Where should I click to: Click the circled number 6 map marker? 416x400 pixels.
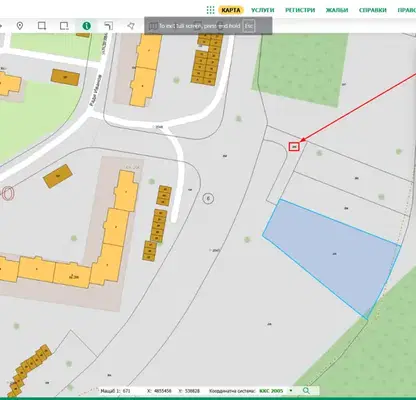208,199
